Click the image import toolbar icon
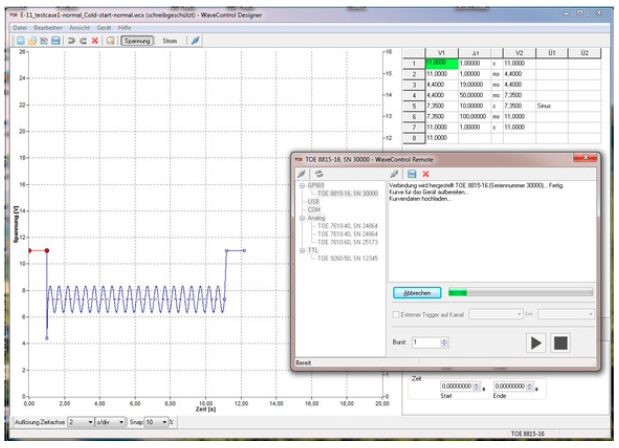 (x=44, y=41)
